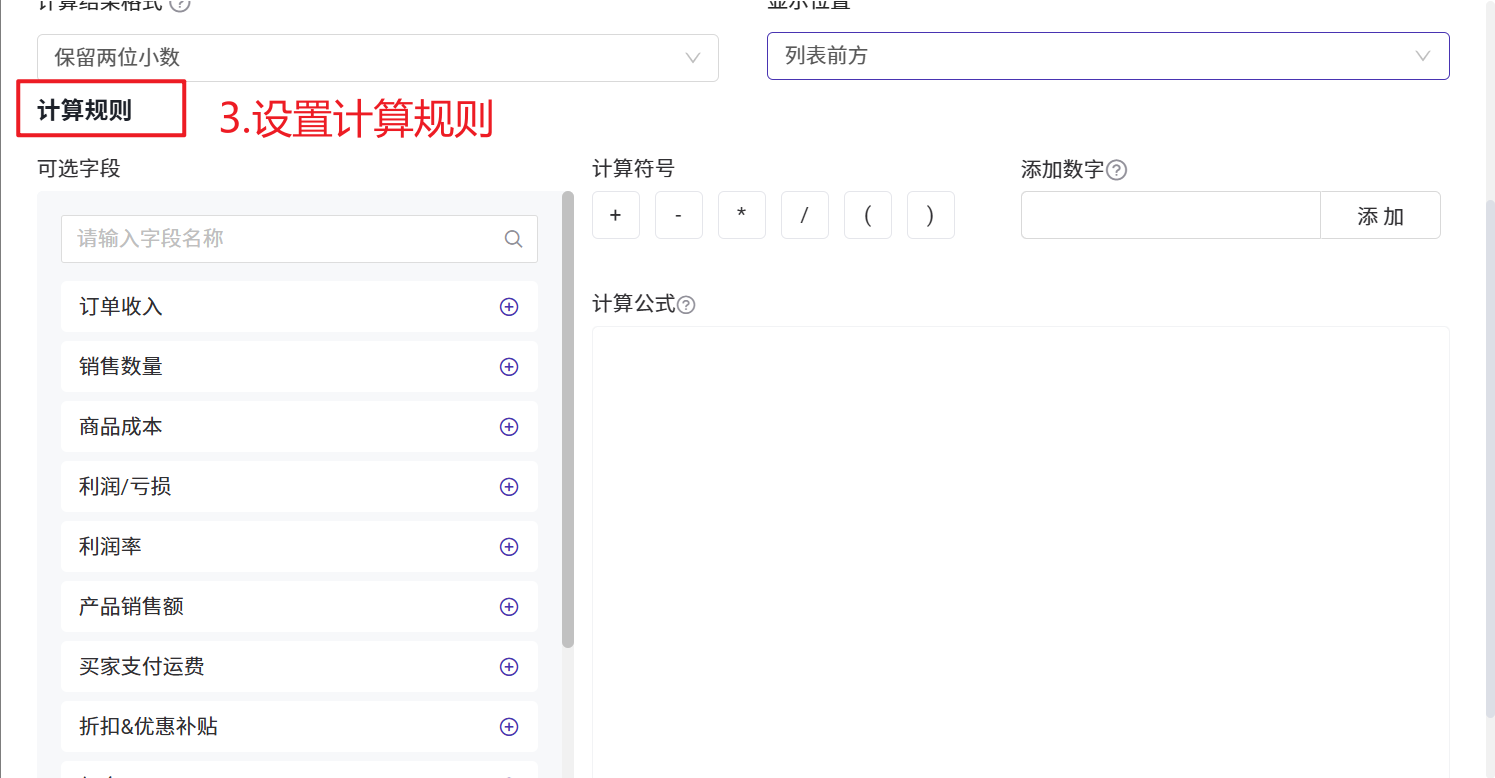1495x778 pixels.
Task: Insert the plus operator symbol
Action: (x=616, y=216)
